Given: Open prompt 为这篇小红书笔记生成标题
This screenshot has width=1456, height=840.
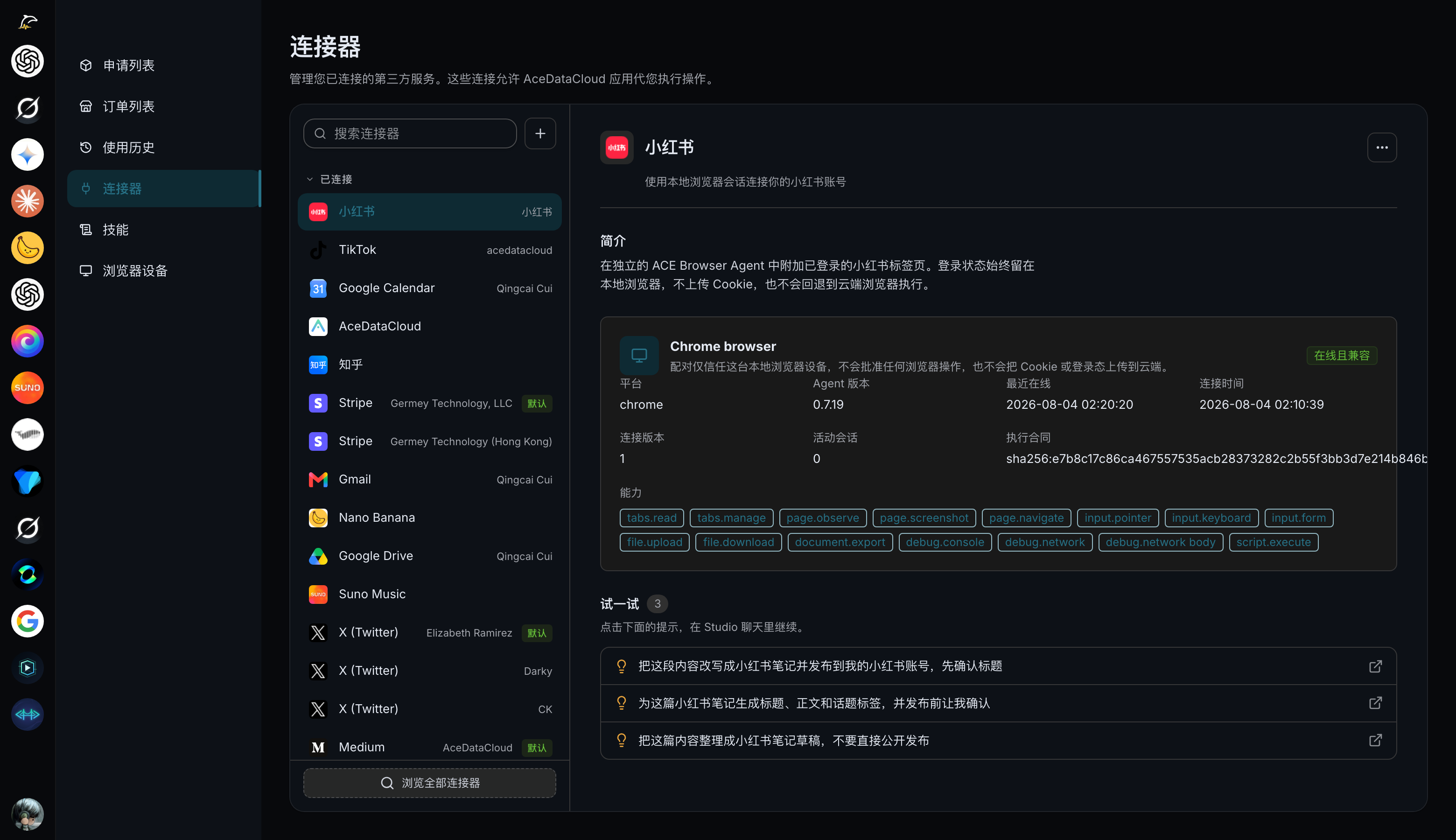Looking at the screenshot, I should tap(999, 703).
